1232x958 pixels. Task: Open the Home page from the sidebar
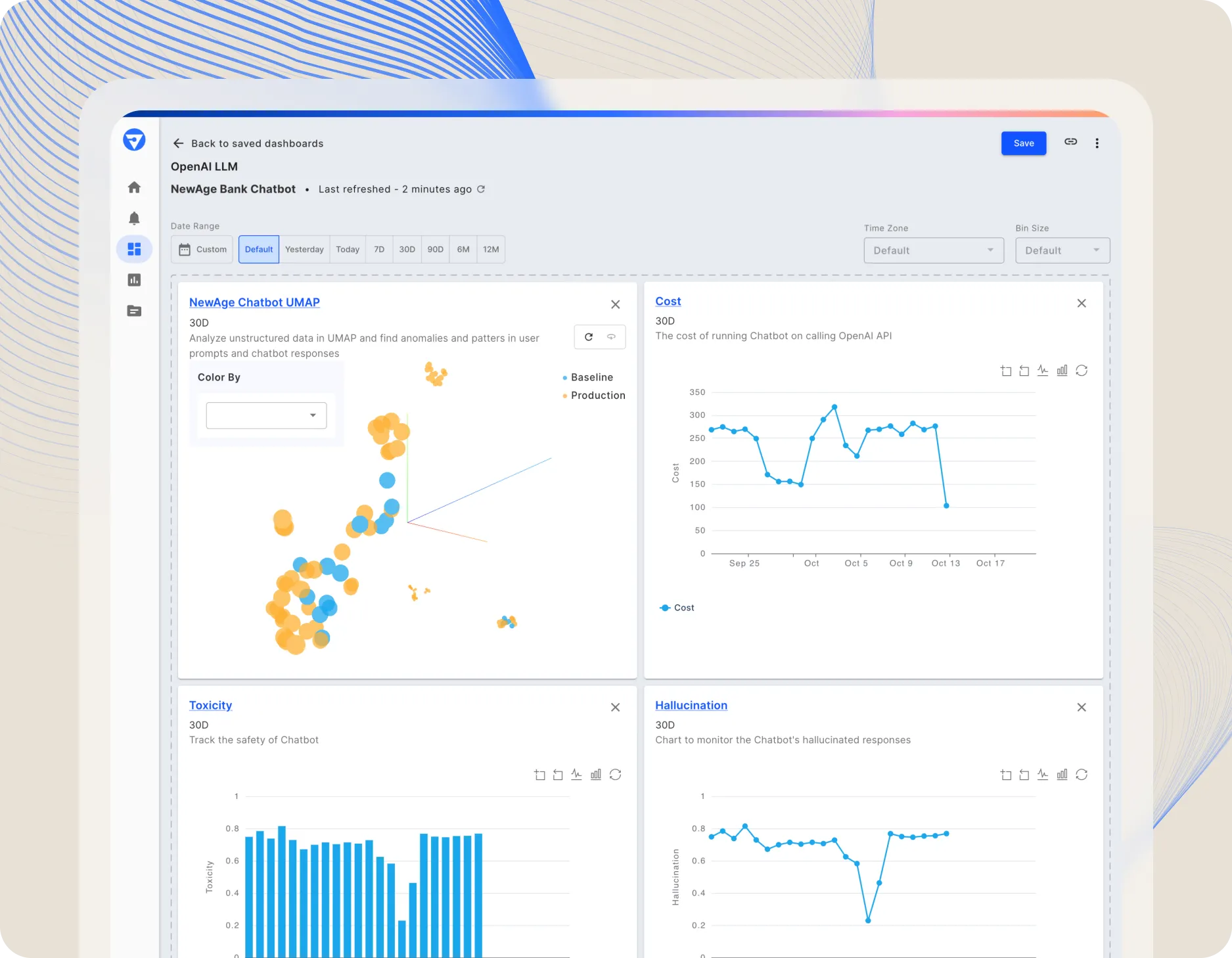coord(134,187)
